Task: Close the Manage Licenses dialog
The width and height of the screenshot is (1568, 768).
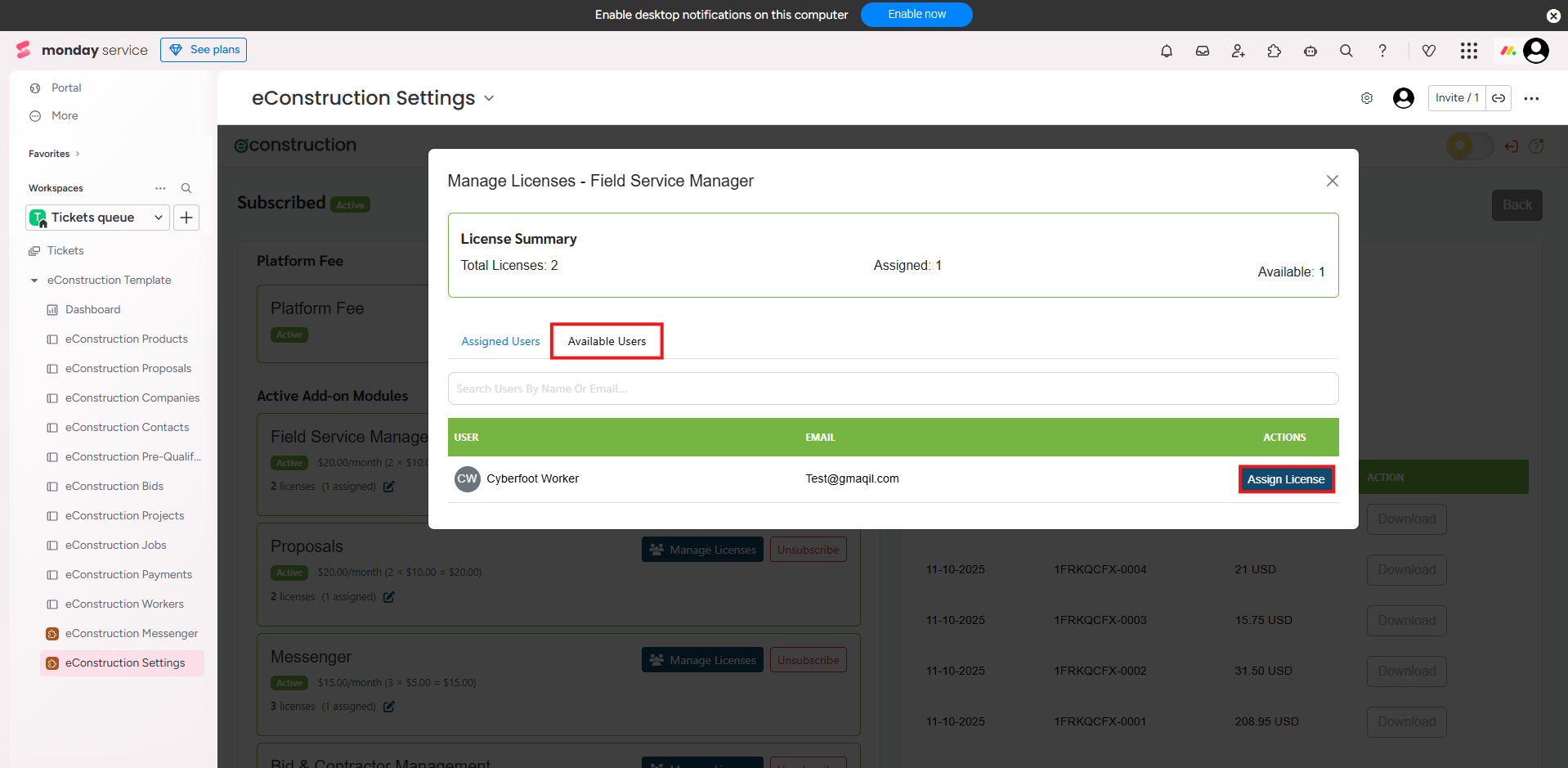Action: click(x=1332, y=181)
